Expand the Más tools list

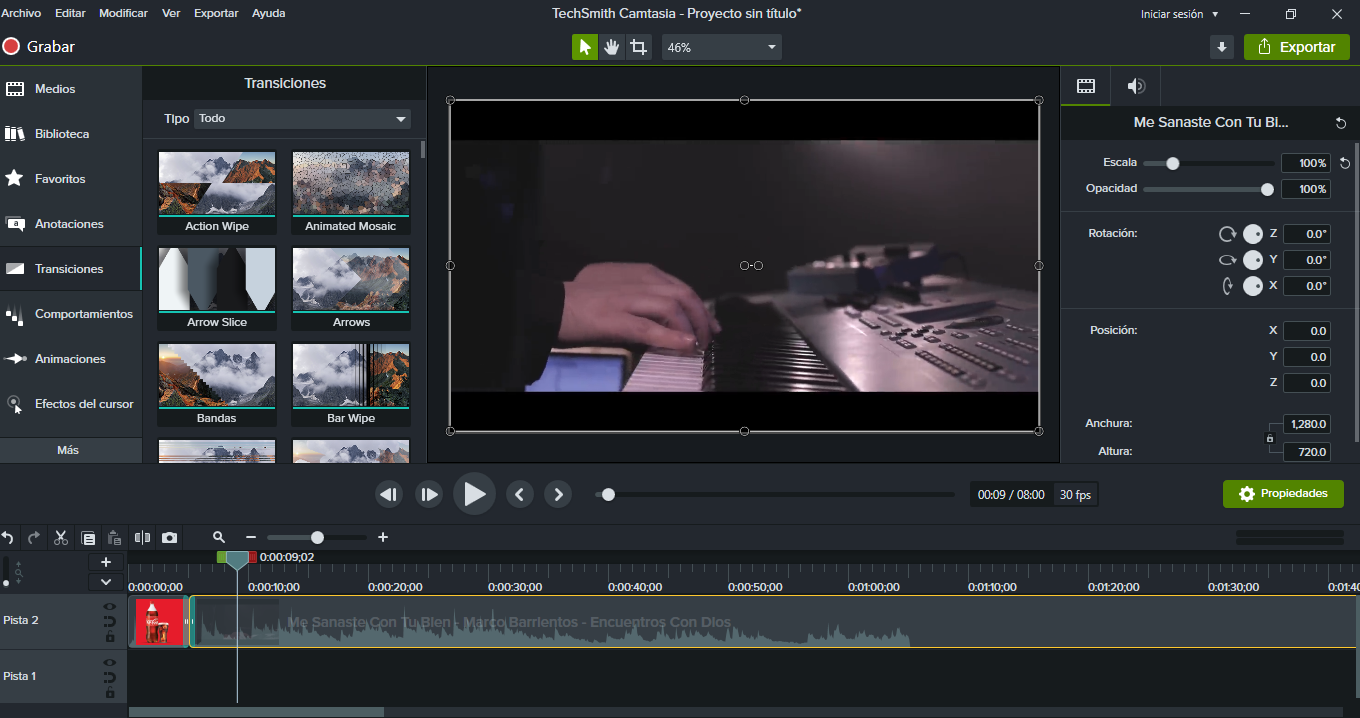[68, 450]
